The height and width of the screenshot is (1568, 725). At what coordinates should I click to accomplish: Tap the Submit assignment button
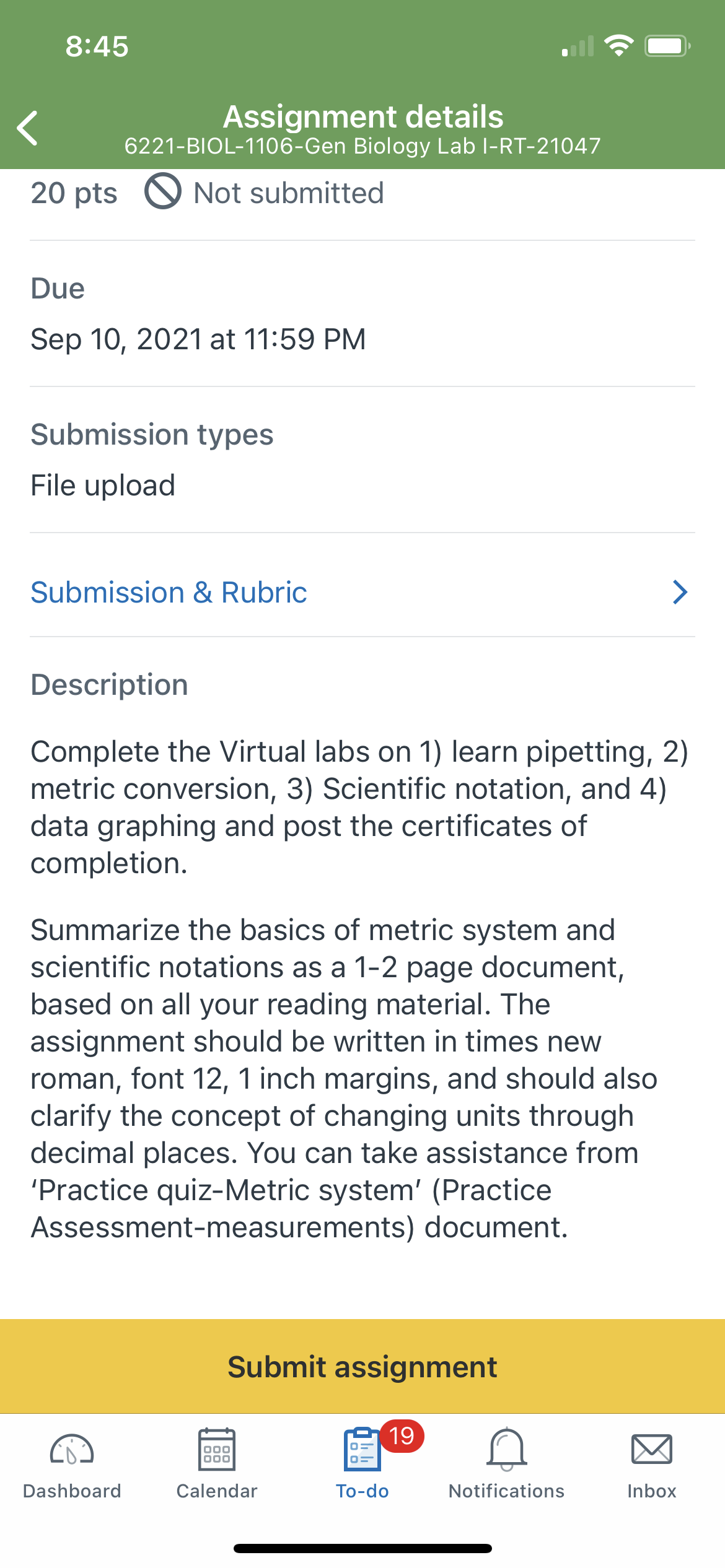click(x=362, y=1366)
